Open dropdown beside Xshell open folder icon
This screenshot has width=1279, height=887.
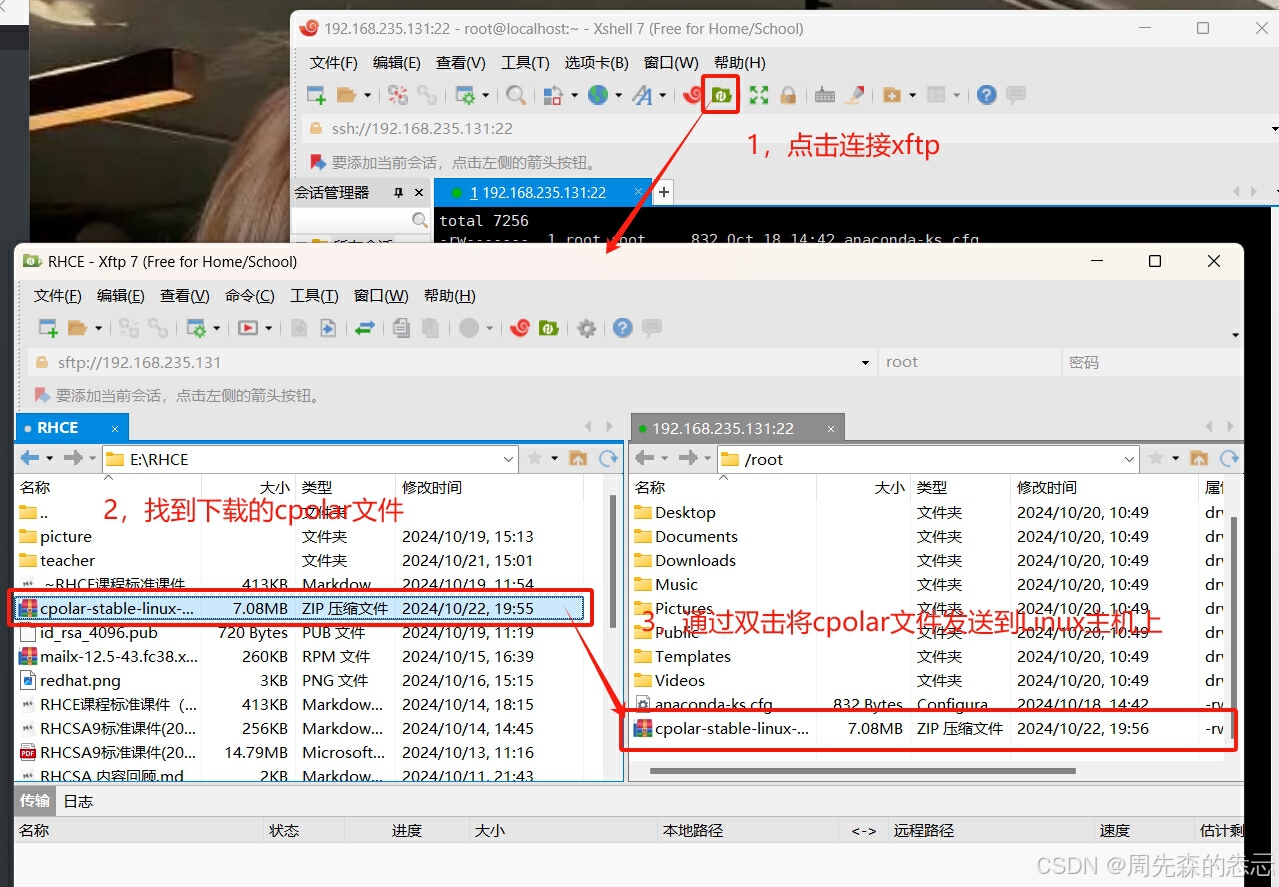367,95
